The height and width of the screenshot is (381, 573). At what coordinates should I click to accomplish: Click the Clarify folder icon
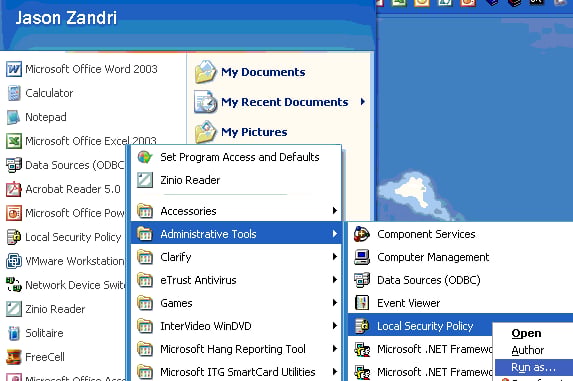[x=145, y=257]
